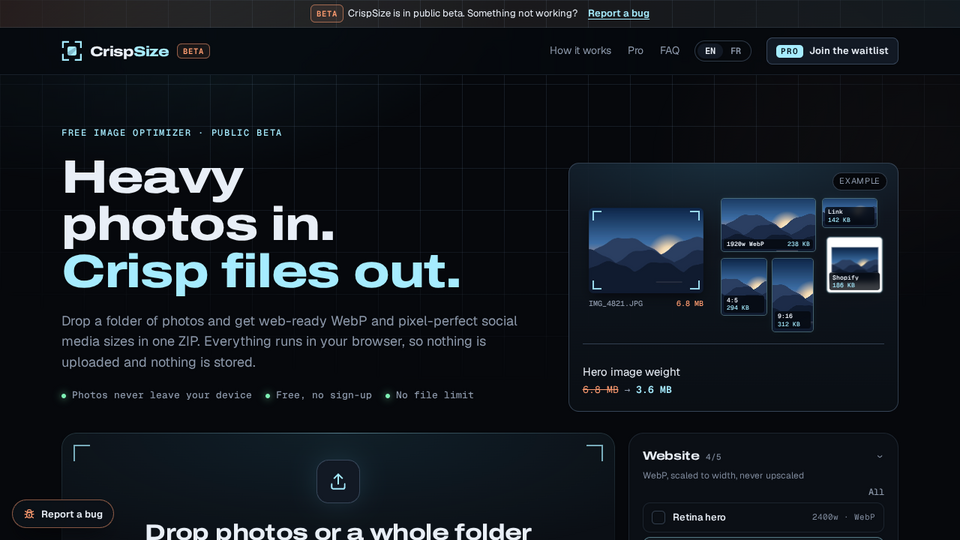Click the Website '4/5' counter

click(713, 457)
